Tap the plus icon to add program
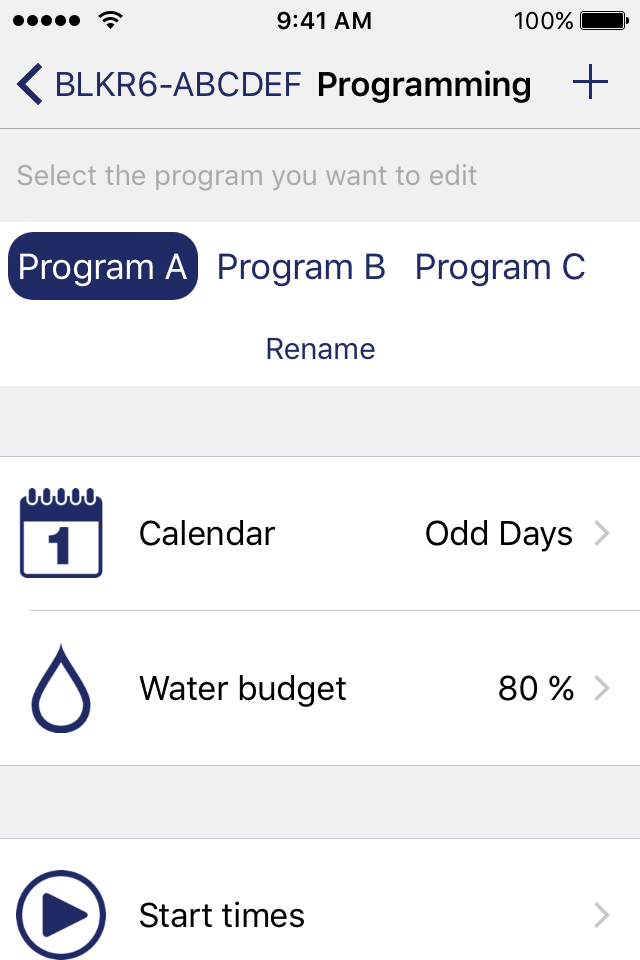Viewport: 640px width, 960px height. coord(590,82)
